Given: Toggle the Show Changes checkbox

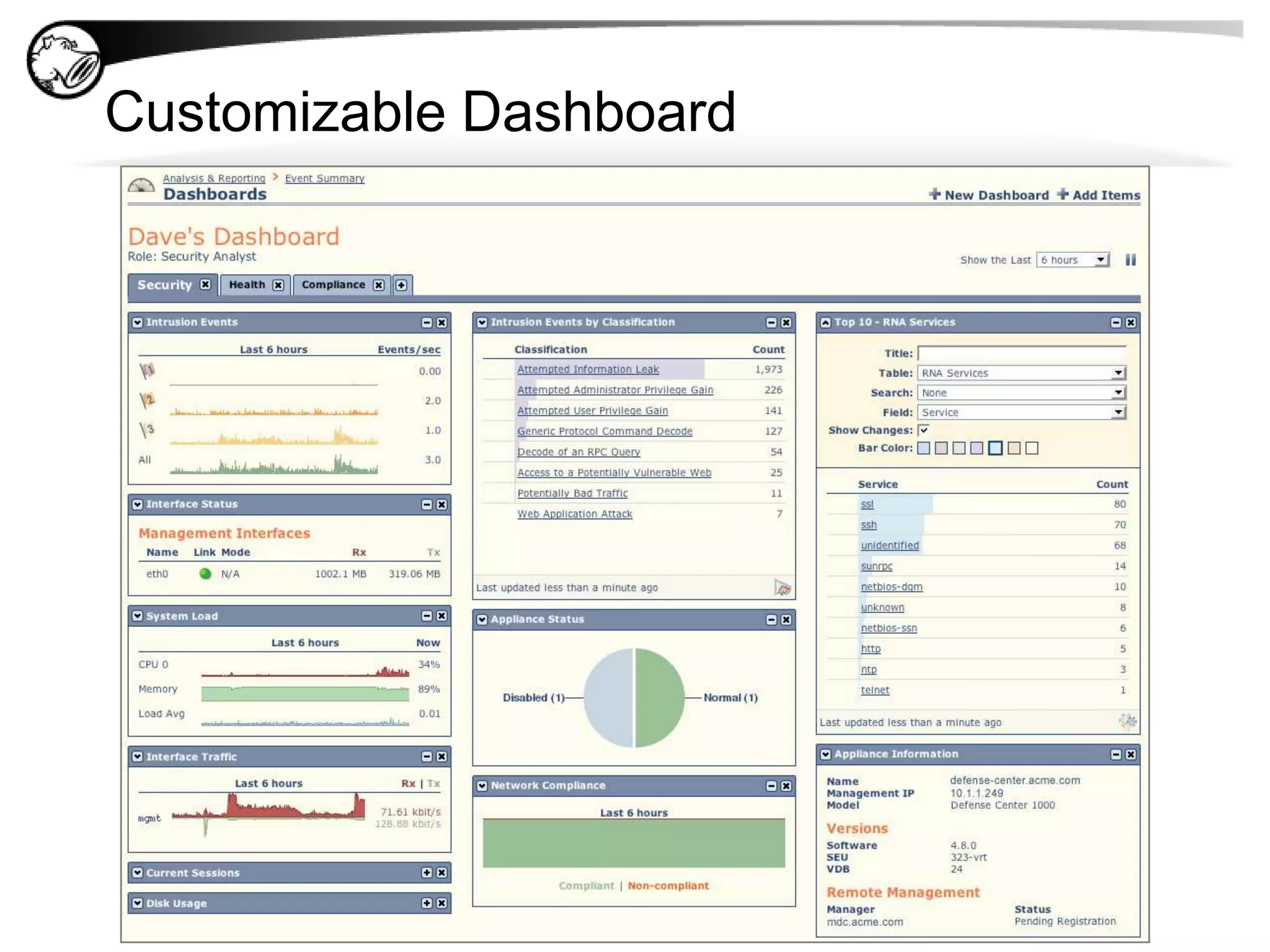Looking at the screenshot, I should (x=924, y=430).
